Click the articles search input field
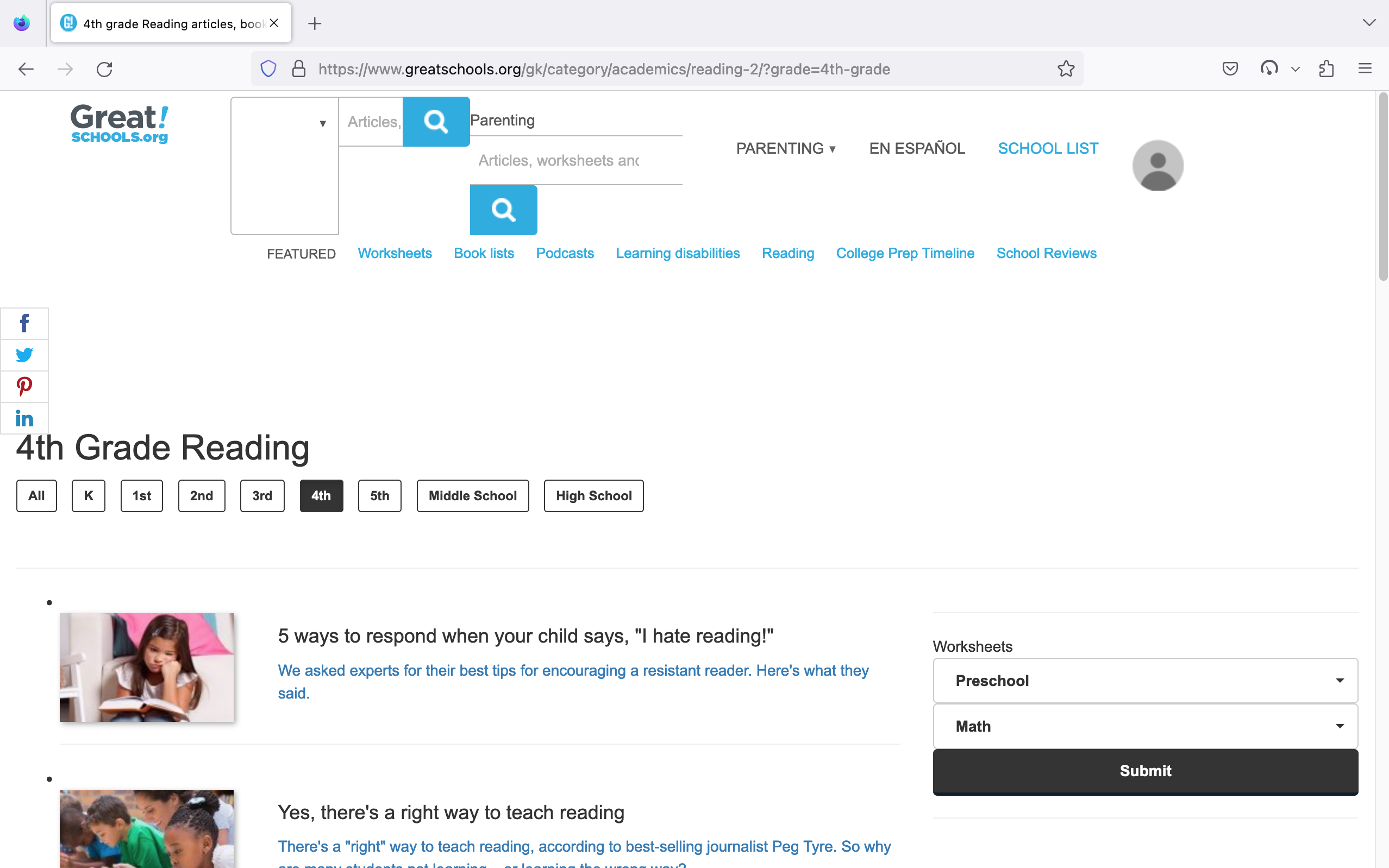The width and height of the screenshot is (1389, 868). click(x=372, y=121)
